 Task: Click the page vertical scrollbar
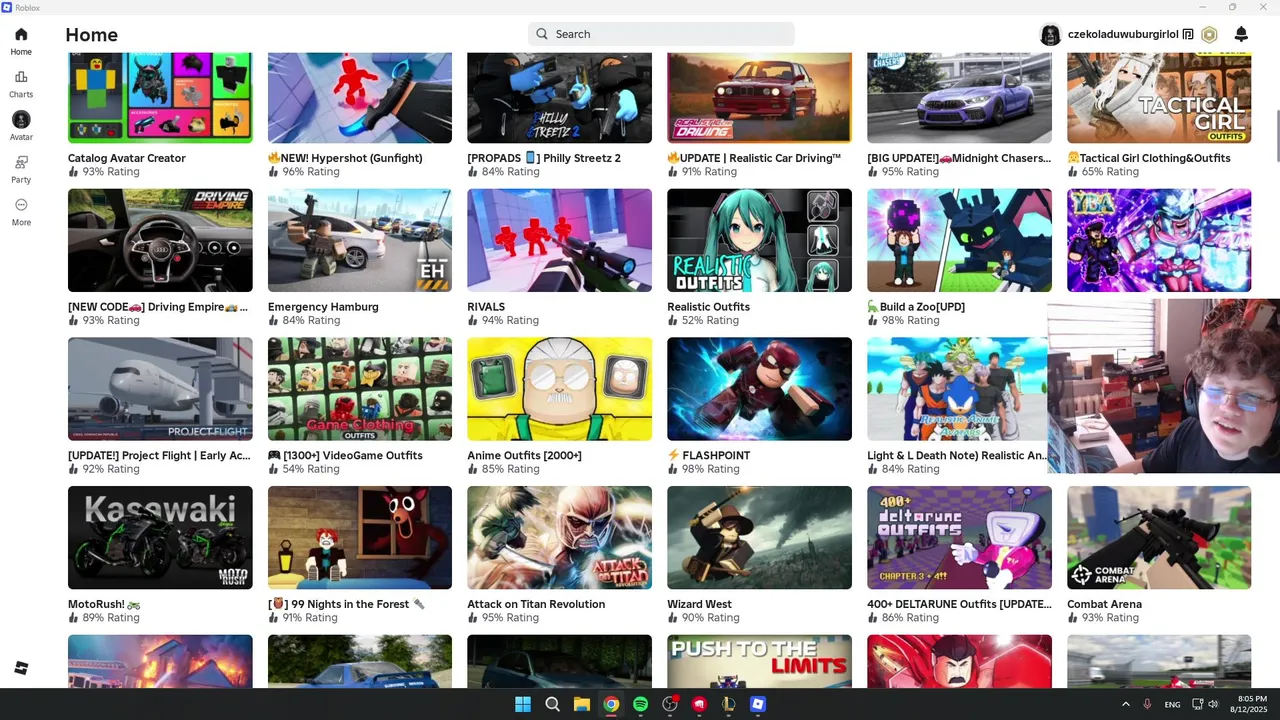pos(1276,135)
